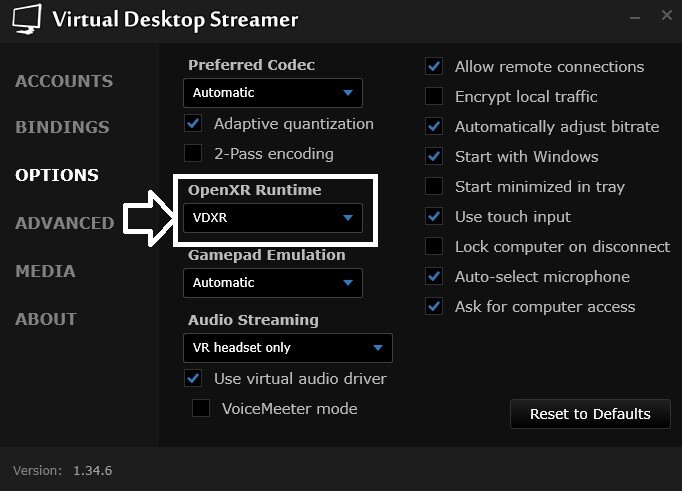Enable Start minimized in tray
Screen dimensions: 682x491
coord(434,187)
